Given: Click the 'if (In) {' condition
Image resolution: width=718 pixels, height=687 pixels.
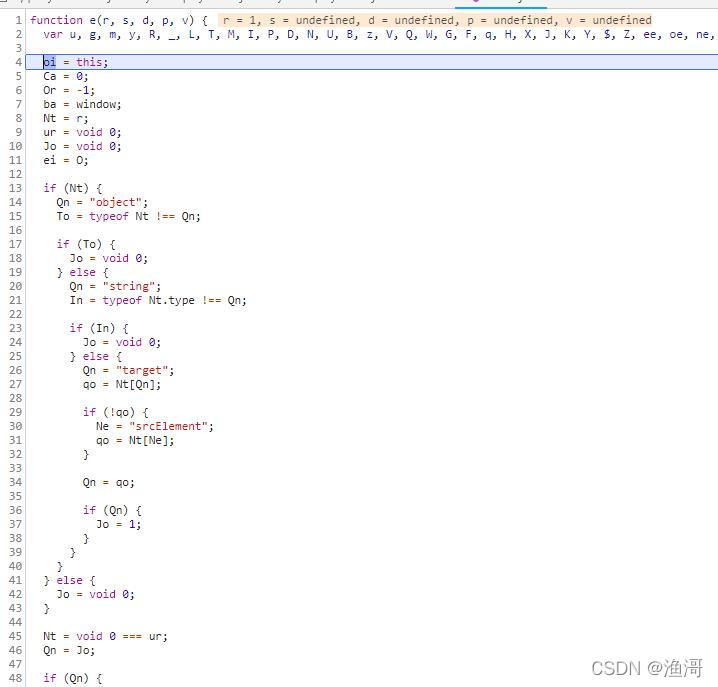Looking at the screenshot, I should 98,328.
